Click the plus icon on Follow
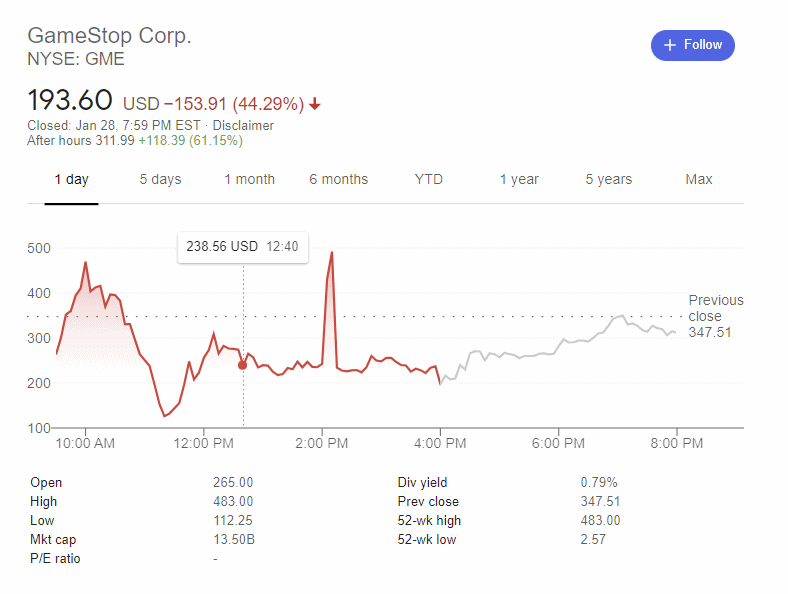This screenshot has width=788, height=594. coord(669,45)
